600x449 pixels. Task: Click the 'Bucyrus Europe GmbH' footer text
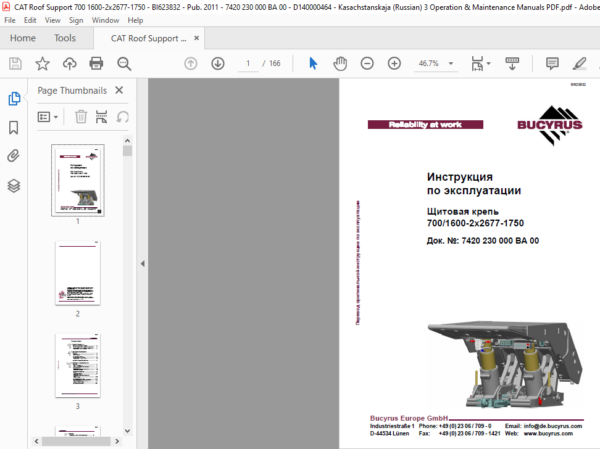click(x=409, y=418)
